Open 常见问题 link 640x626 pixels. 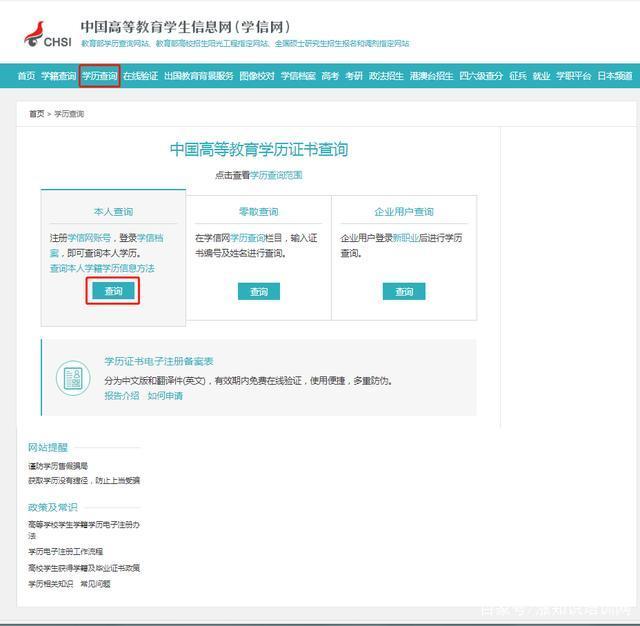tap(95, 584)
